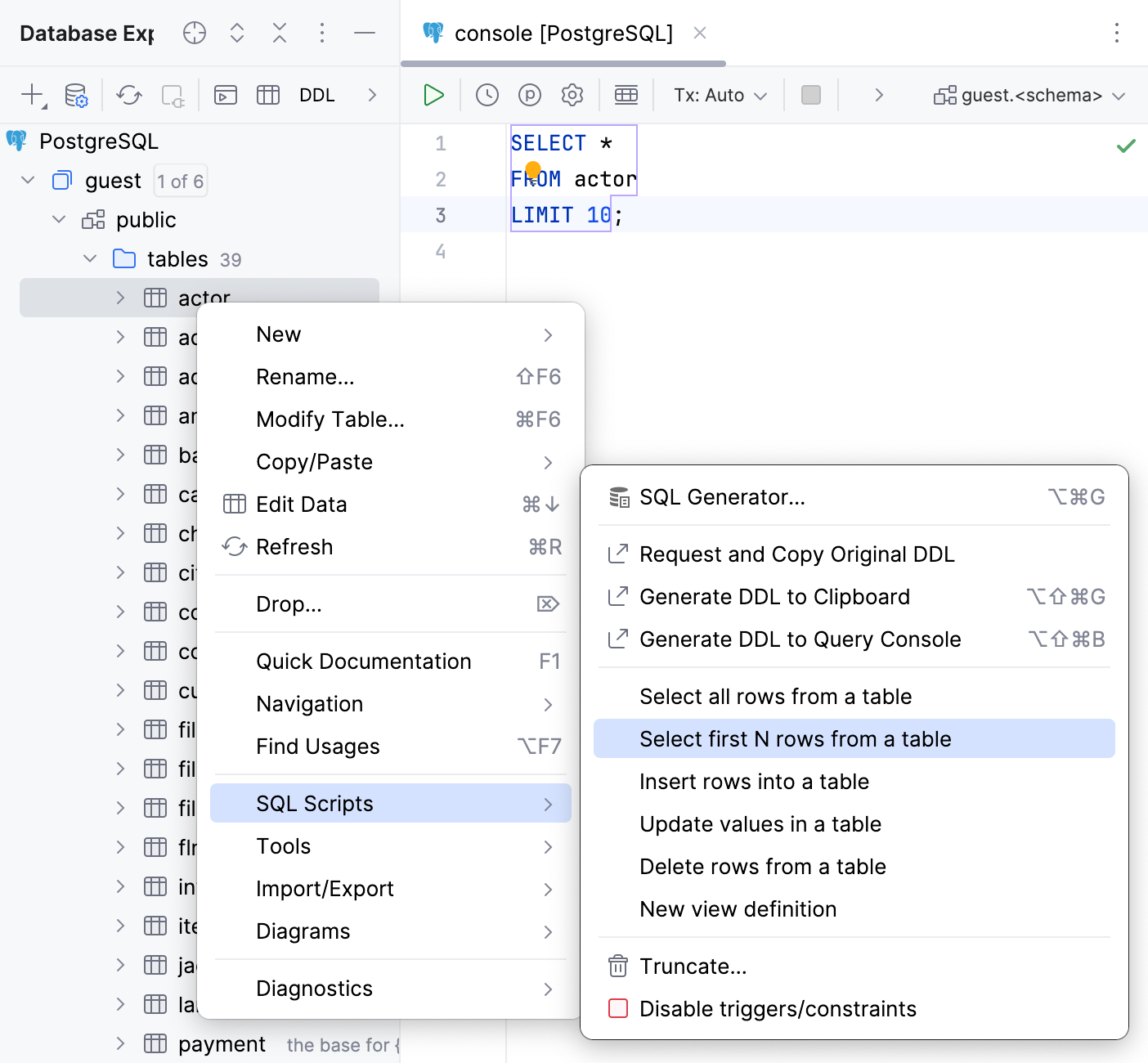Select the payment table in the tree
Screen dimensions: 1148x1063
(x=222, y=1043)
